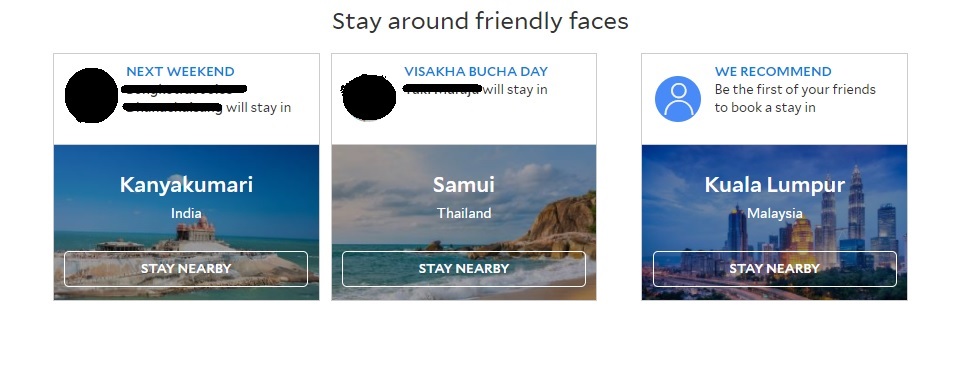Click the blue default user avatar icon

point(678,99)
